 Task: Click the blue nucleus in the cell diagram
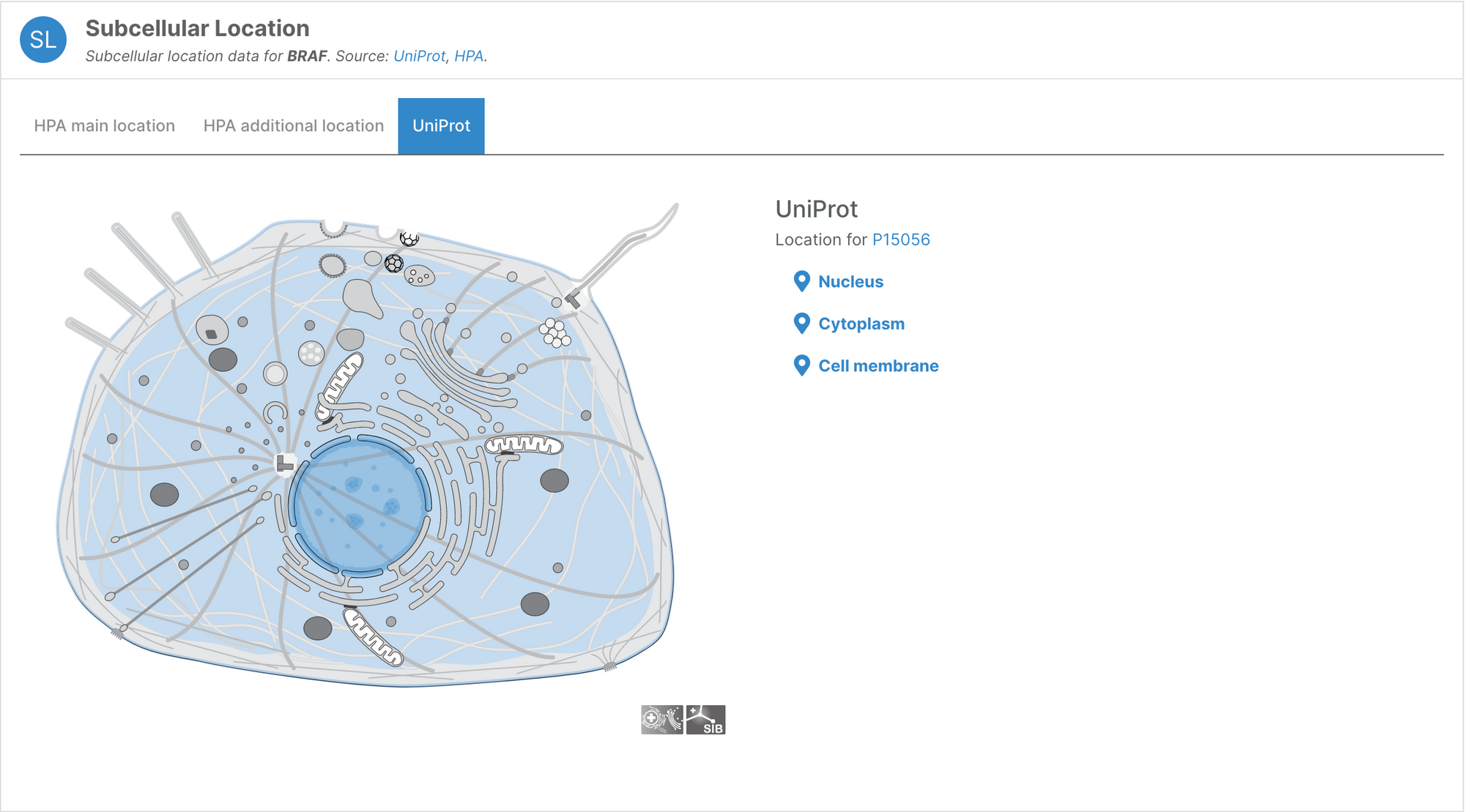coord(359,505)
